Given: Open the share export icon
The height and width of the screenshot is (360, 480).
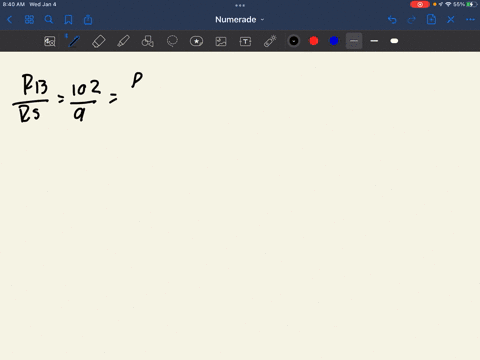Looking at the screenshot, I should (x=88, y=20).
